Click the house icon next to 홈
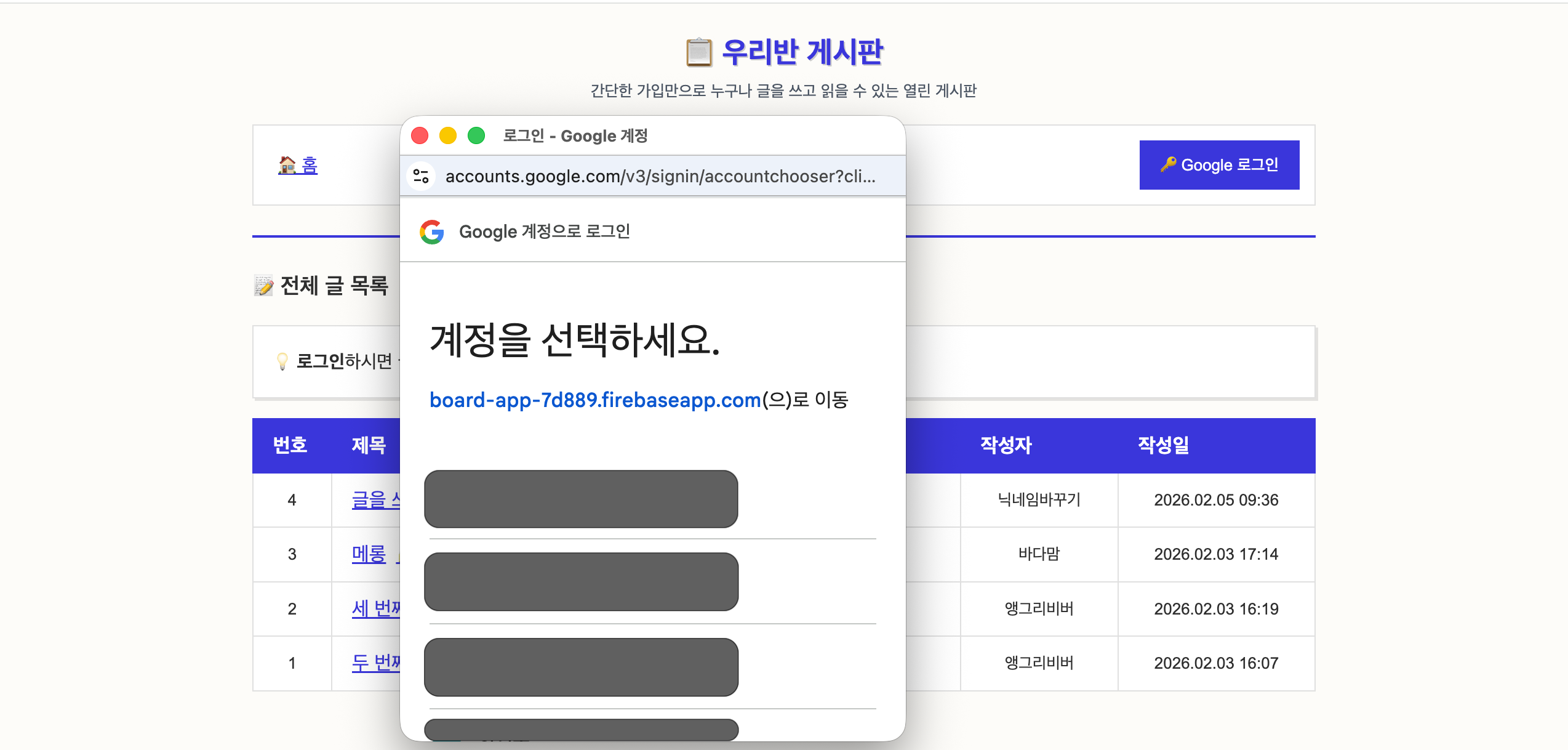The image size is (1568, 750). coord(287,165)
